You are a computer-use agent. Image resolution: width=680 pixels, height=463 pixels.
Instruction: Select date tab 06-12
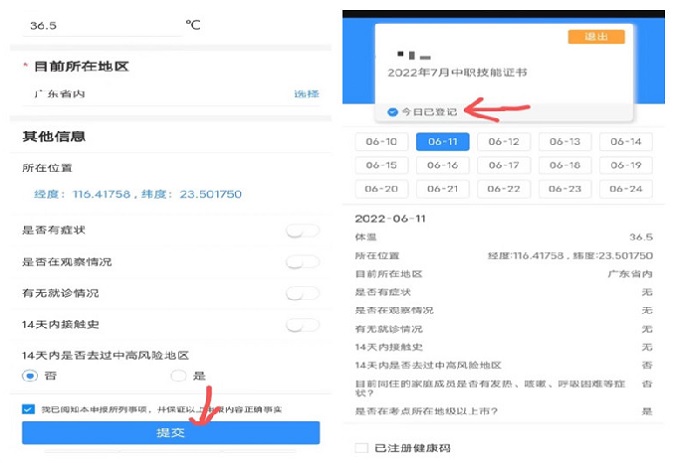click(x=503, y=142)
